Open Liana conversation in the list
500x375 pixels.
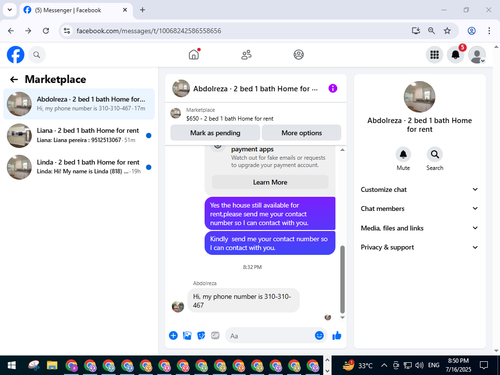(79, 135)
